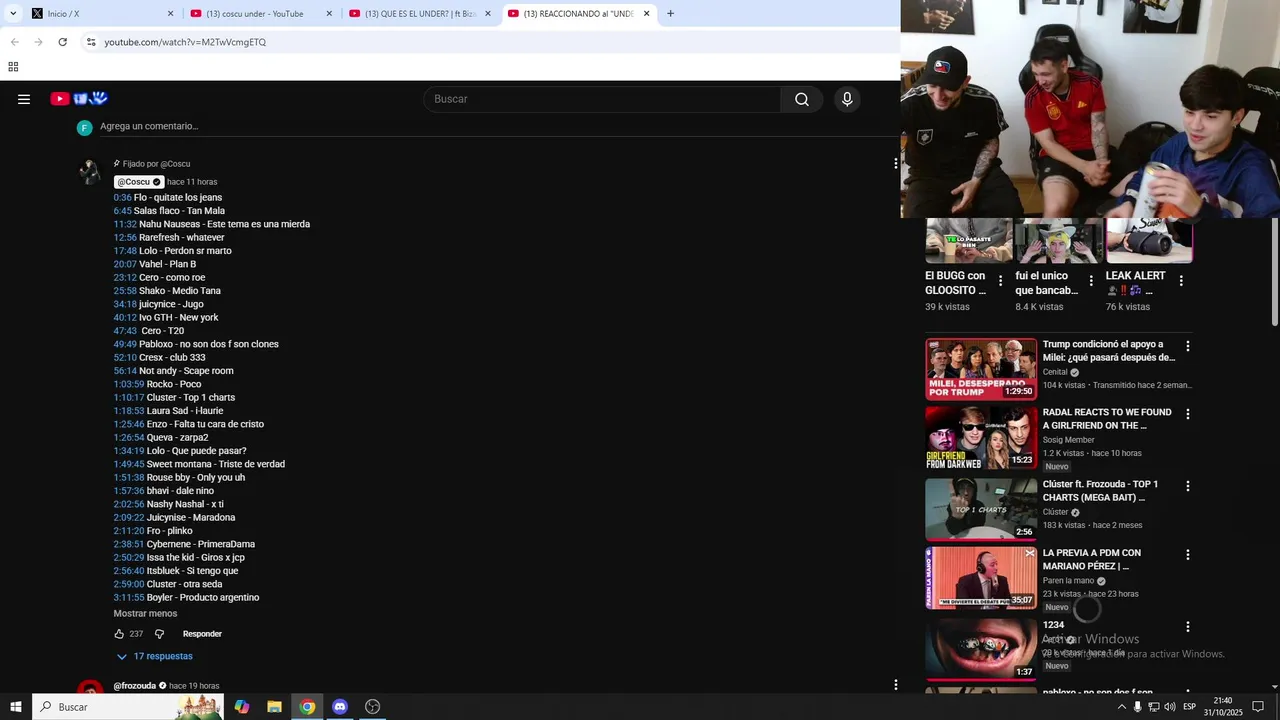Dislike the pinned Coscu comment
Image resolution: width=1280 pixels, height=720 pixels.
159,634
